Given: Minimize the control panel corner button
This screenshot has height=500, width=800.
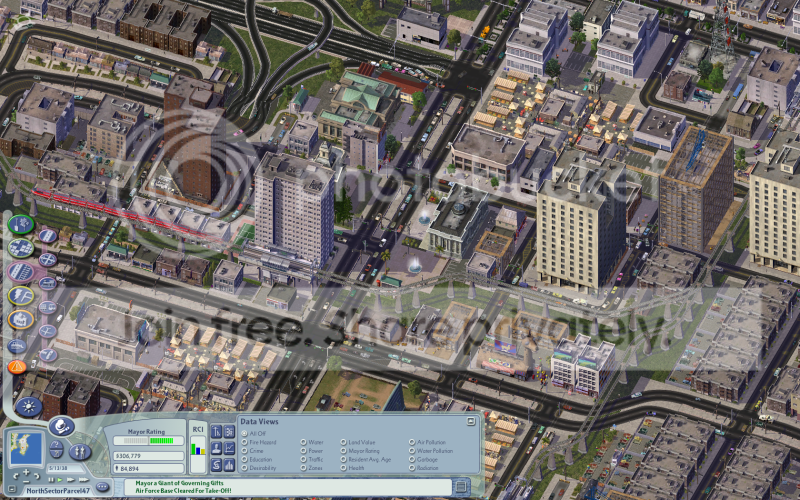Looking at the screenshot, I should click(12, 489).
